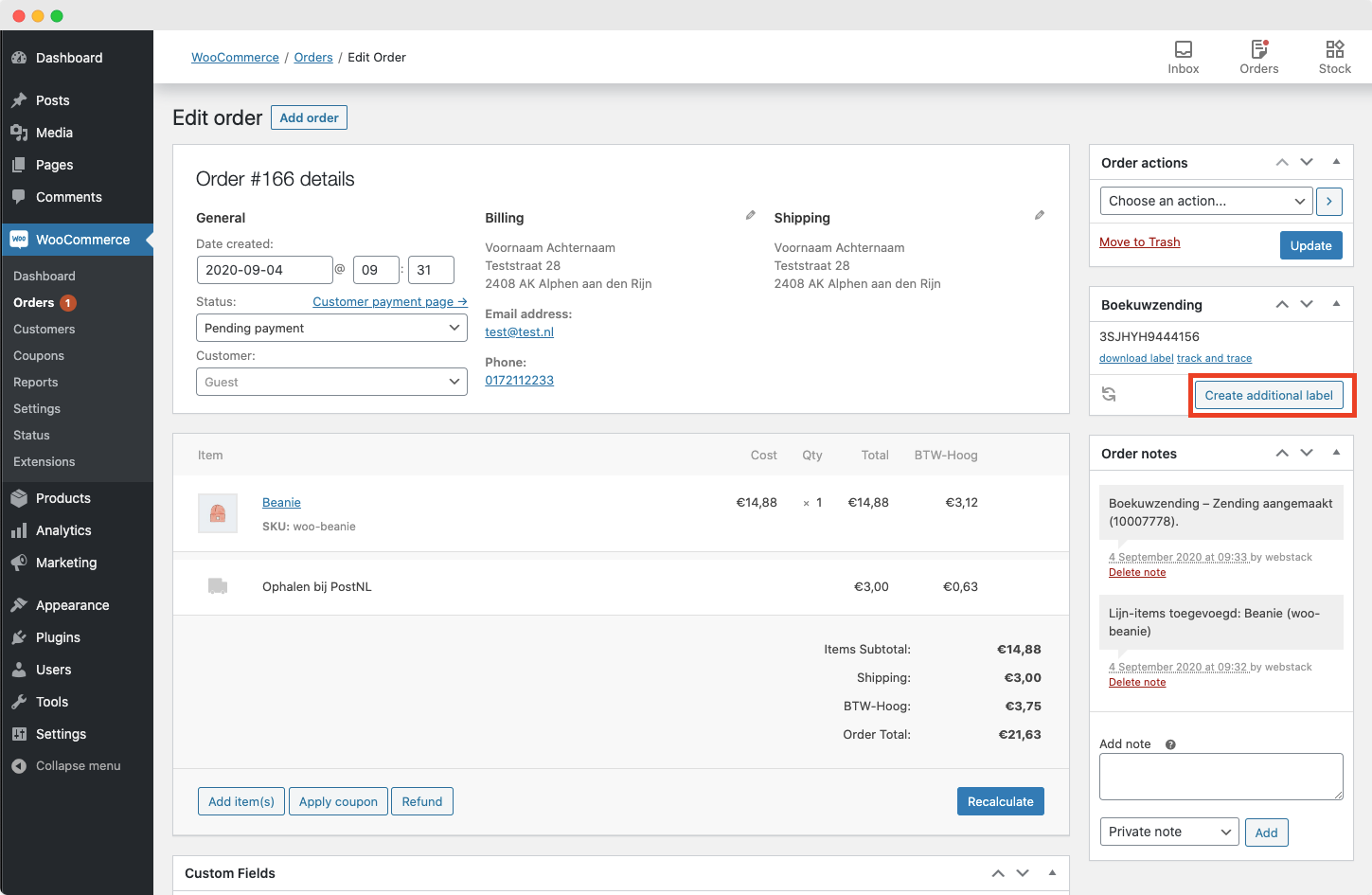Click the Add order button
The width and height of the screenshot is (1372, 895).
tap(309, 117)
